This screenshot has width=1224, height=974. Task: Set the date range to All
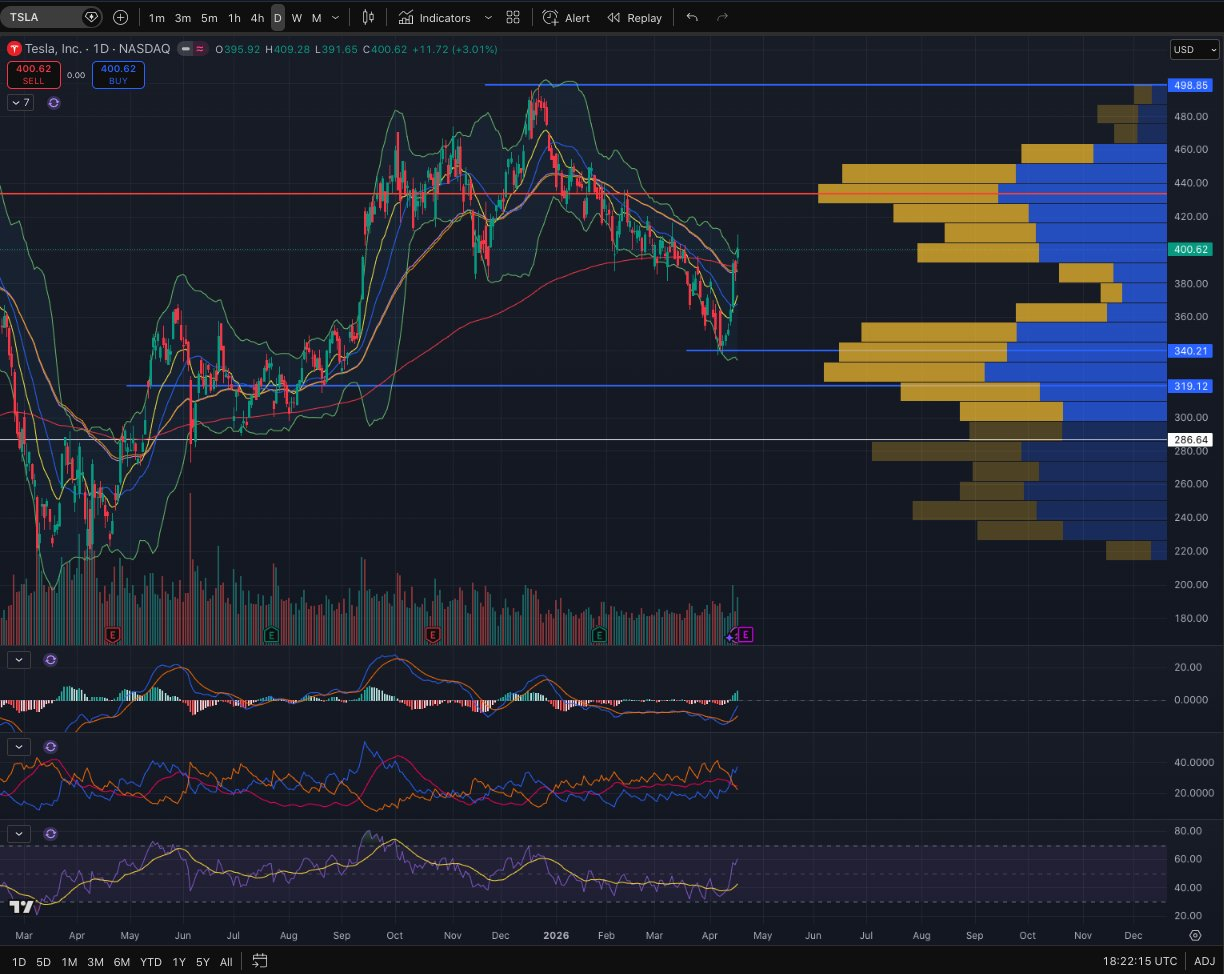coord(226,961)
